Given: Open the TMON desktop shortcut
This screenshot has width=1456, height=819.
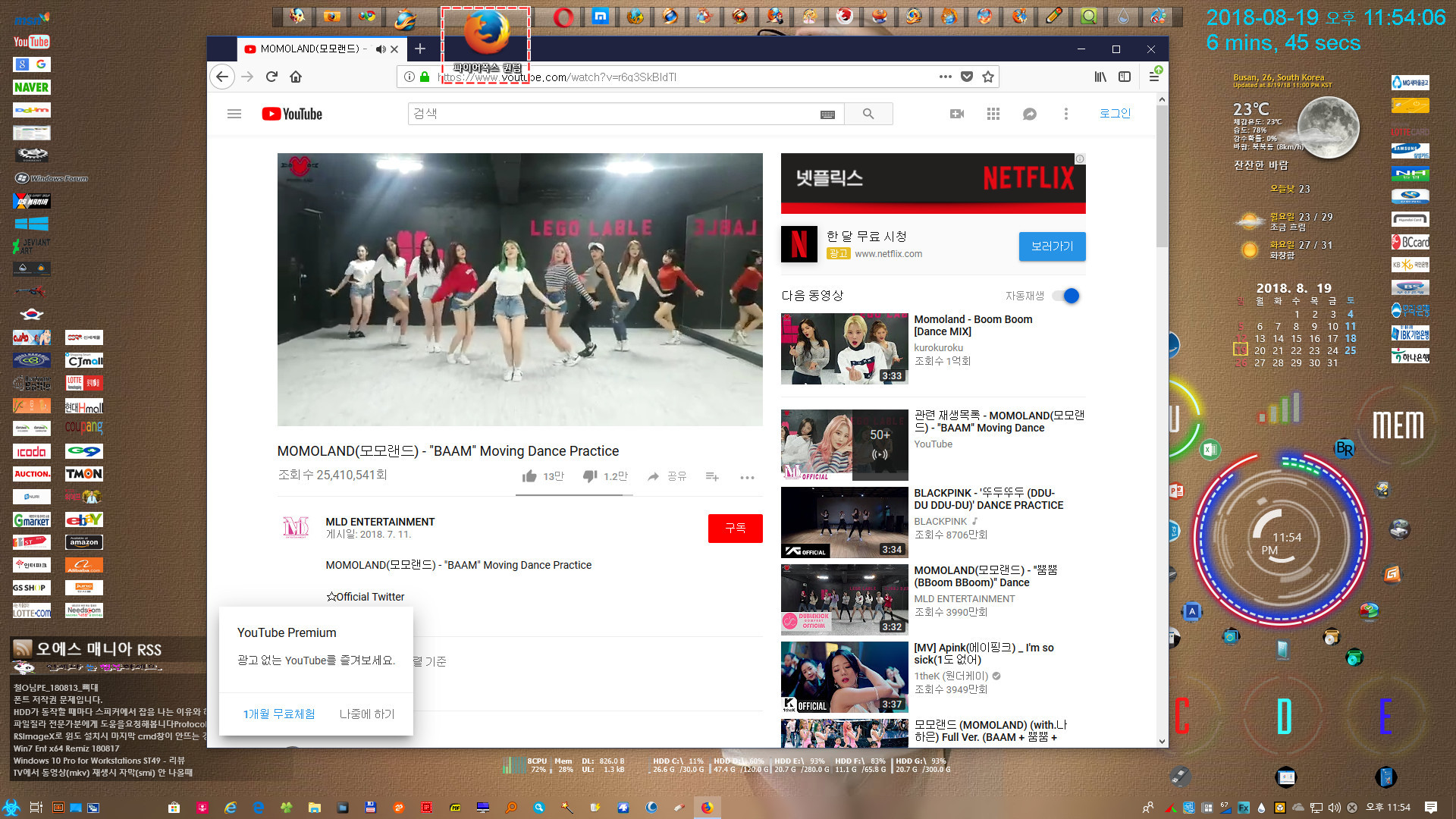Looking at the screenshot, I should coord(84,474).
